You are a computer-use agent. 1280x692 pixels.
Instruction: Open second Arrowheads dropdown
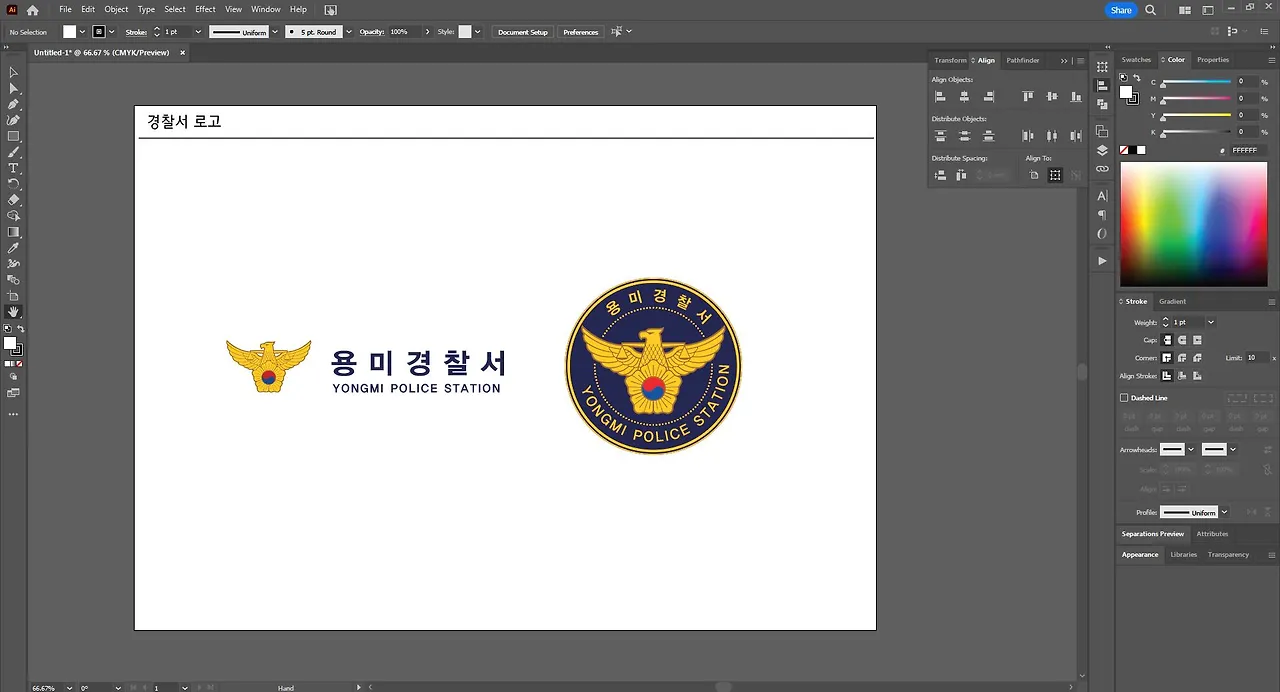[1233, 450]
